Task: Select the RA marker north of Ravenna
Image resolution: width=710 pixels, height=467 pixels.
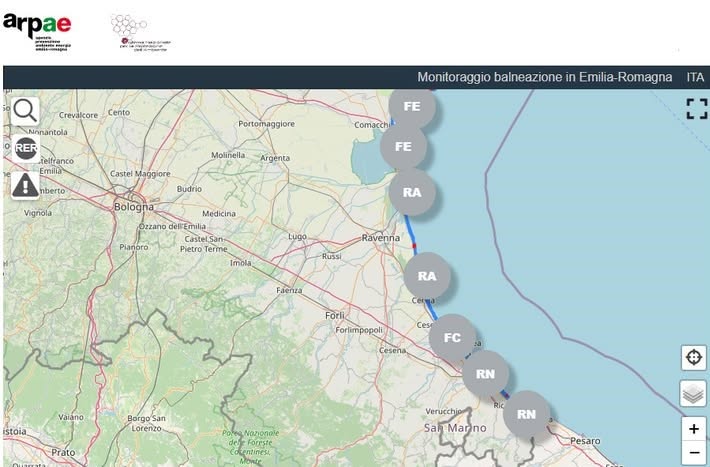Action: pos(412,192)
